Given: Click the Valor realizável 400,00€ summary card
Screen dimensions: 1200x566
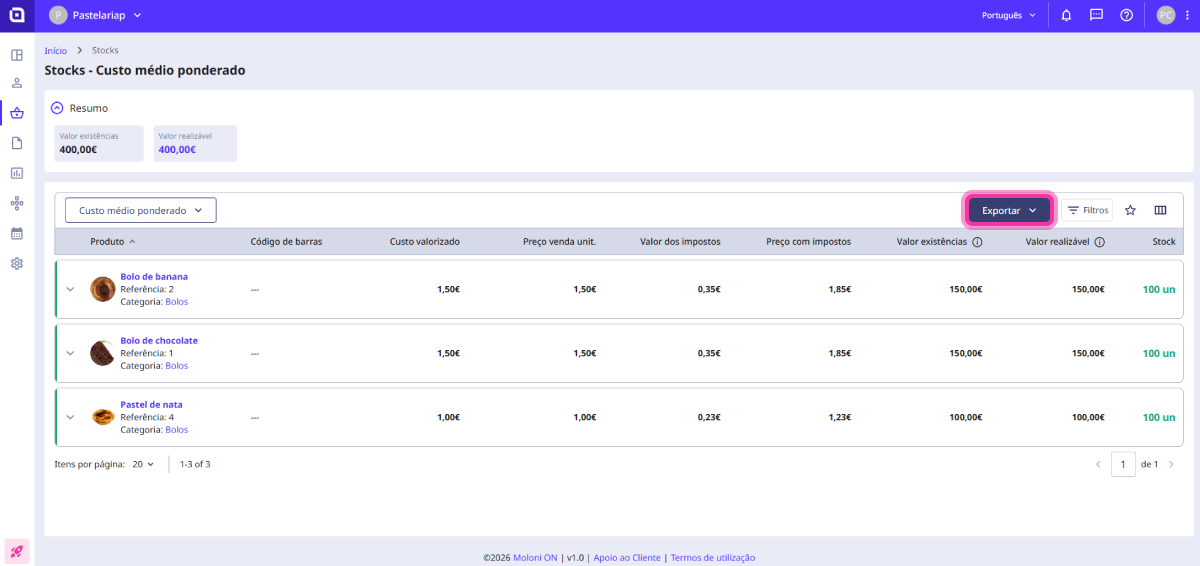Looking at the screenshot, I should point(195,143).
